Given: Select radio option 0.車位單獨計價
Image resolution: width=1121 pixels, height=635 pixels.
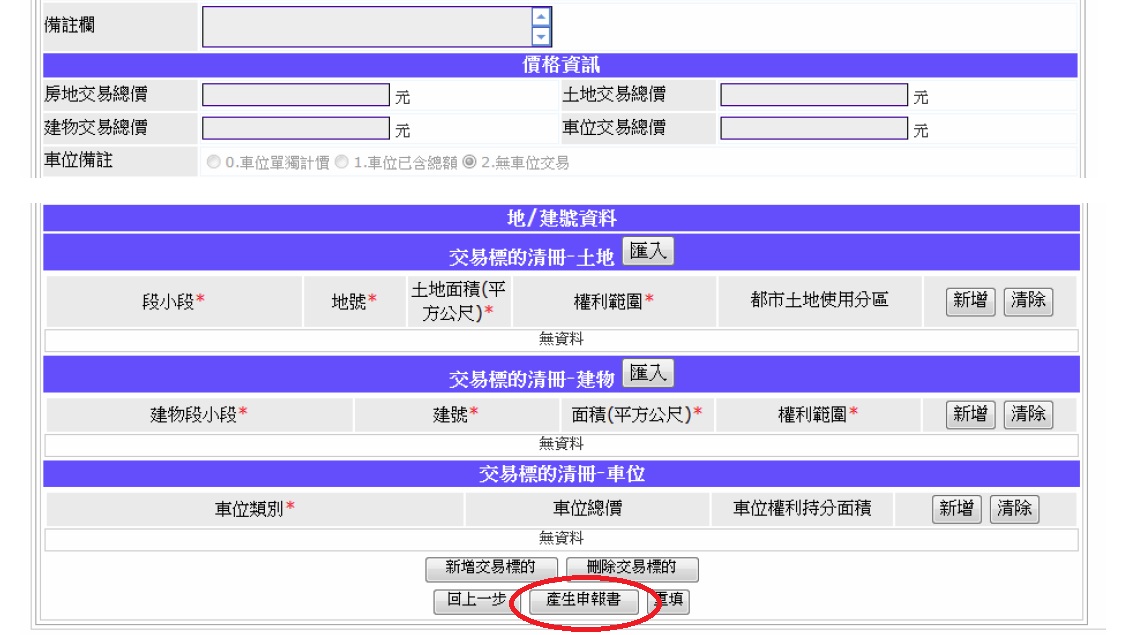Looking at the screenshot, I should [211, 162].
